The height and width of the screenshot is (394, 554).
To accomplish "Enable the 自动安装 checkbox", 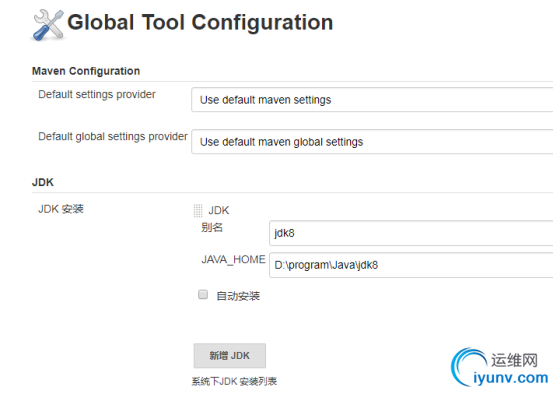I will click(x=203, y=294).
